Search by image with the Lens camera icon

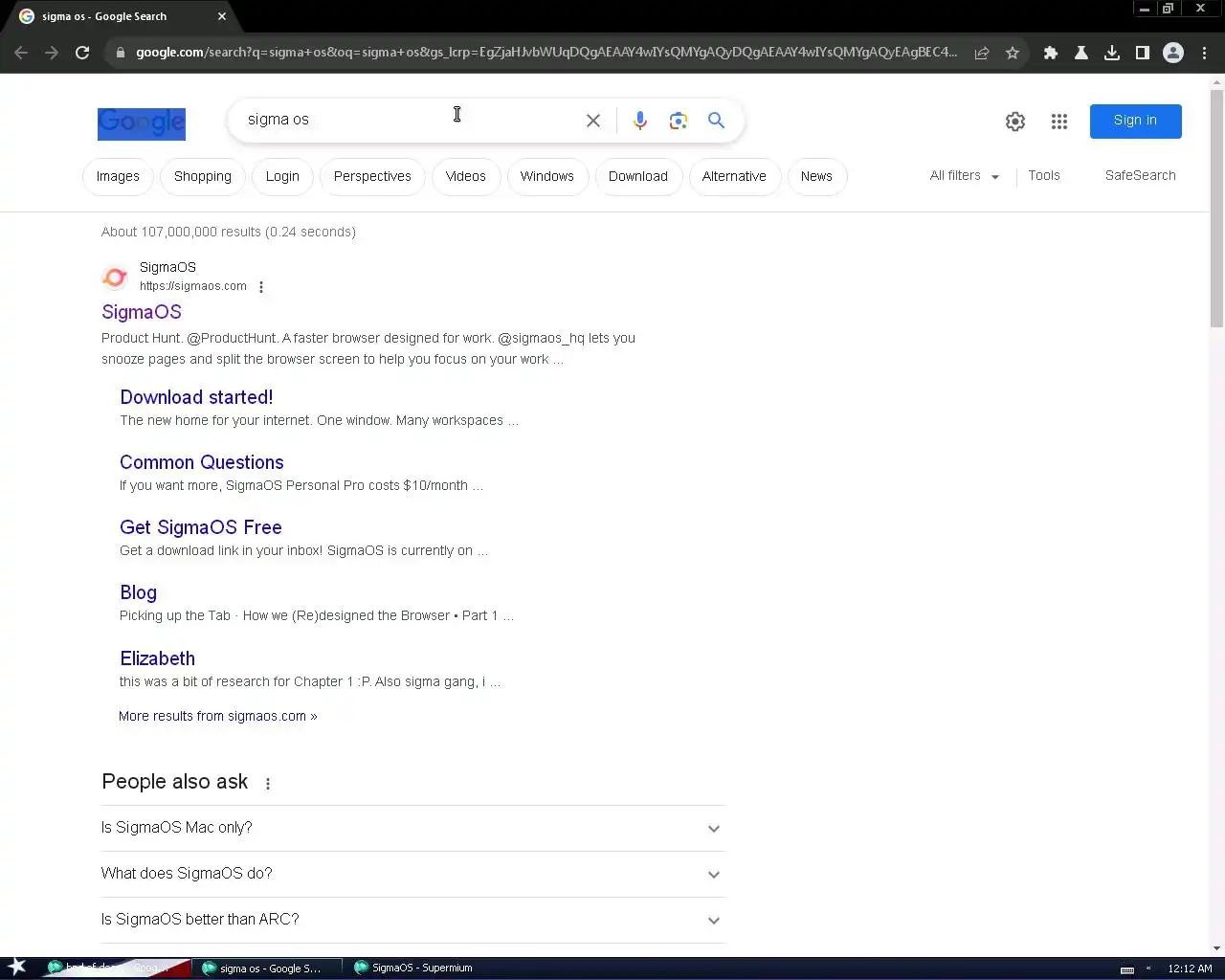[679, 121]
